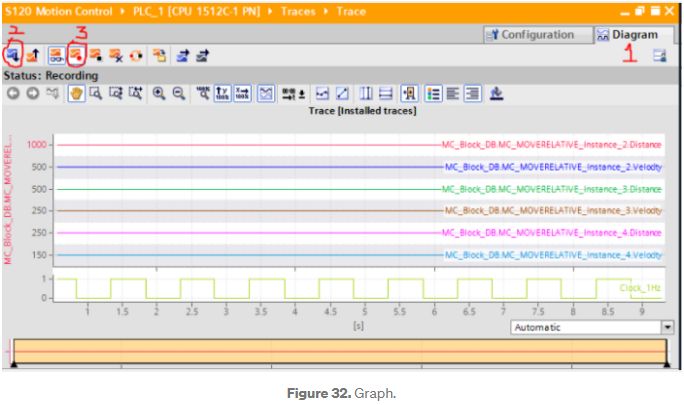Screen dimensions: 684x405
Task: Open the Automatic time axis dropdown
Action: pyautogui.click(x=667, y=327)
